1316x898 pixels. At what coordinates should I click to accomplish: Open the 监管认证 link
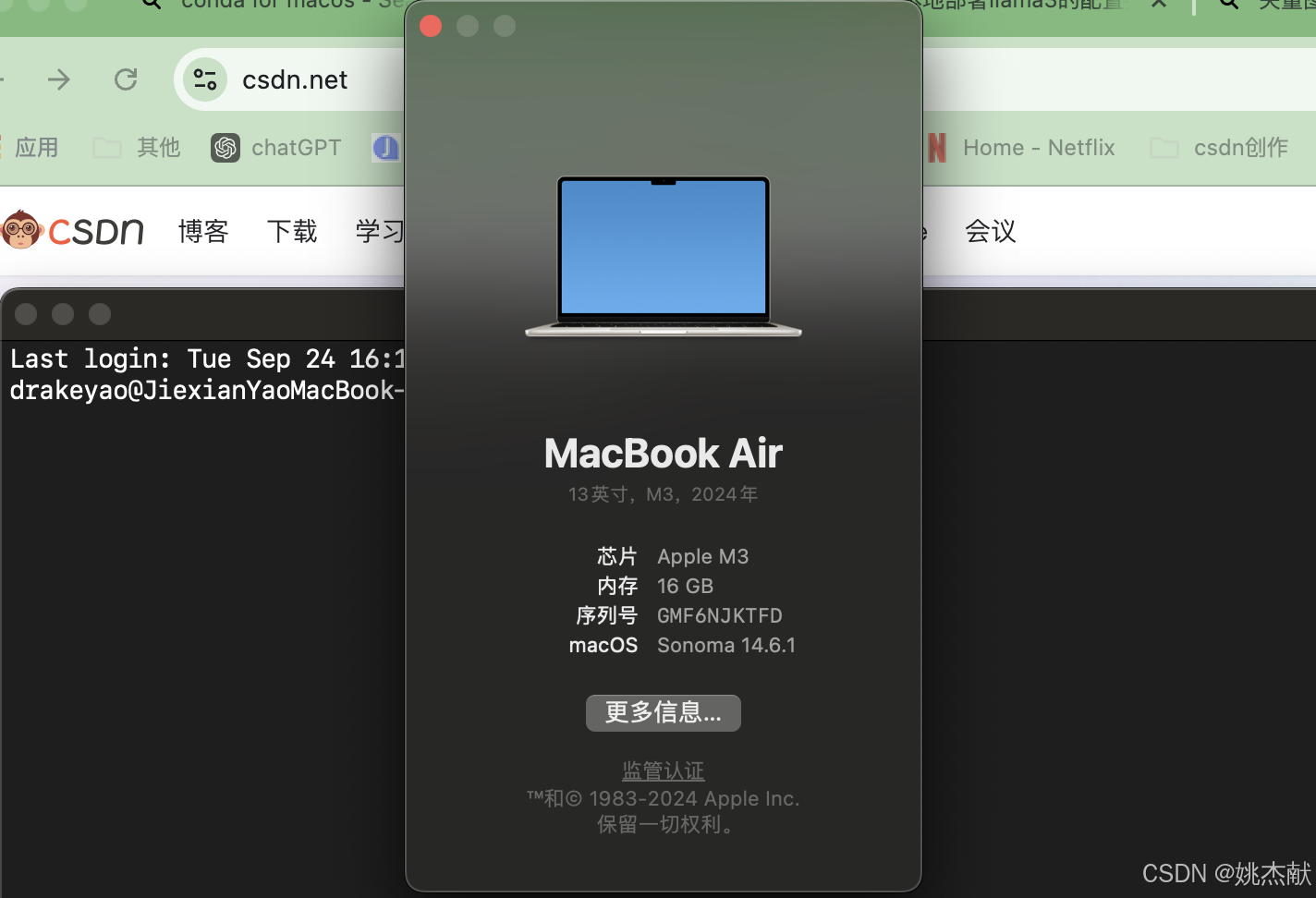[663, 771]
